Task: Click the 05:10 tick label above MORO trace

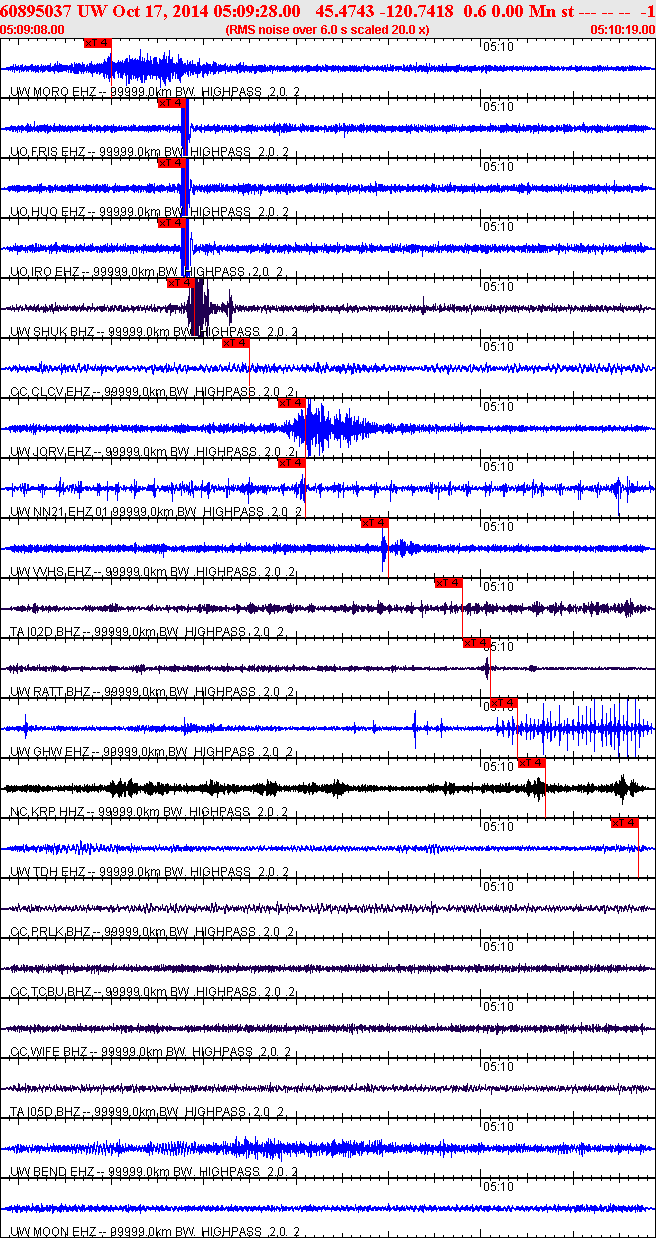Action: click(498, 46)
